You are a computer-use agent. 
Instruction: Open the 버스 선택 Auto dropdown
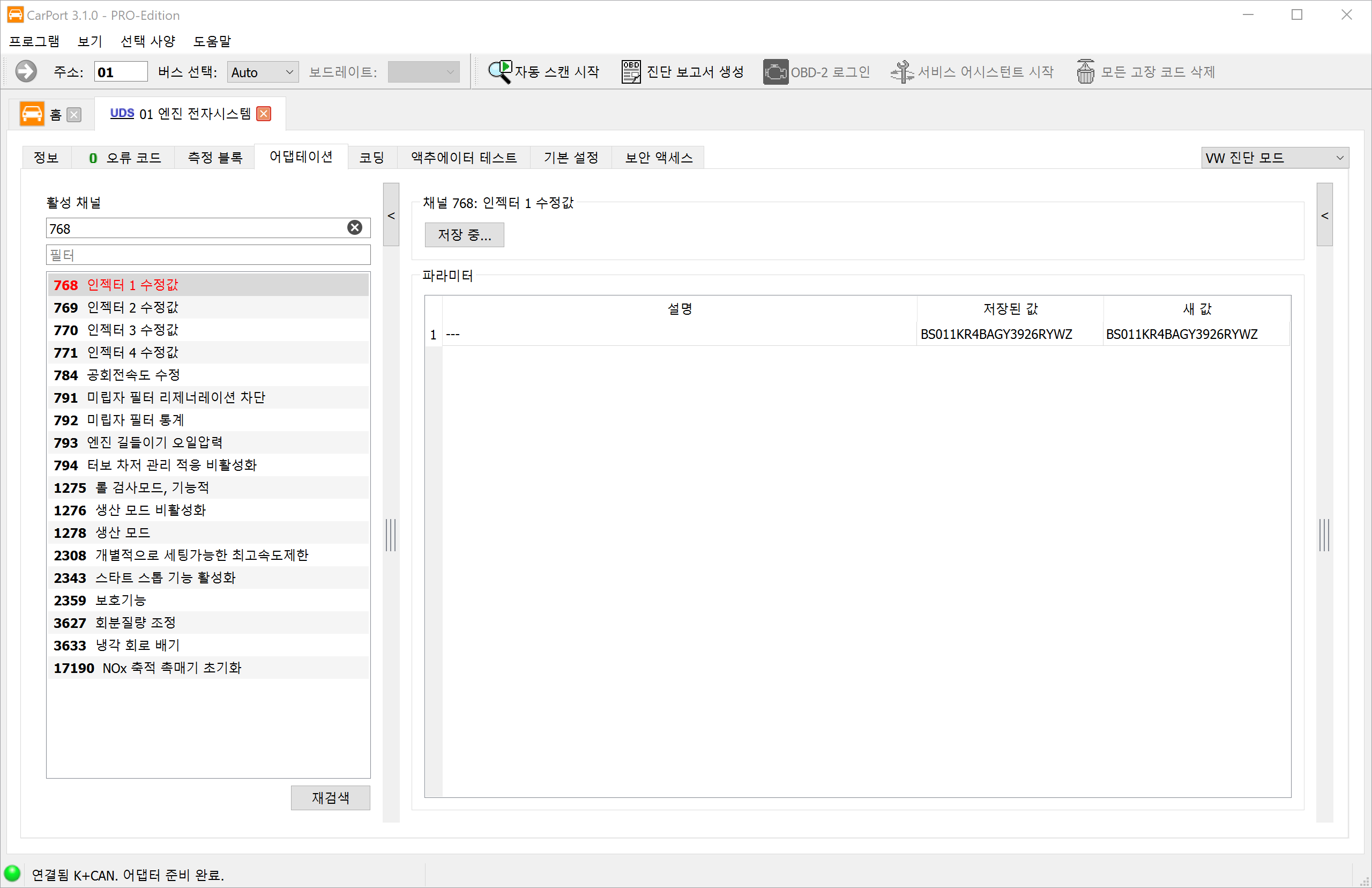coord(263,72)
